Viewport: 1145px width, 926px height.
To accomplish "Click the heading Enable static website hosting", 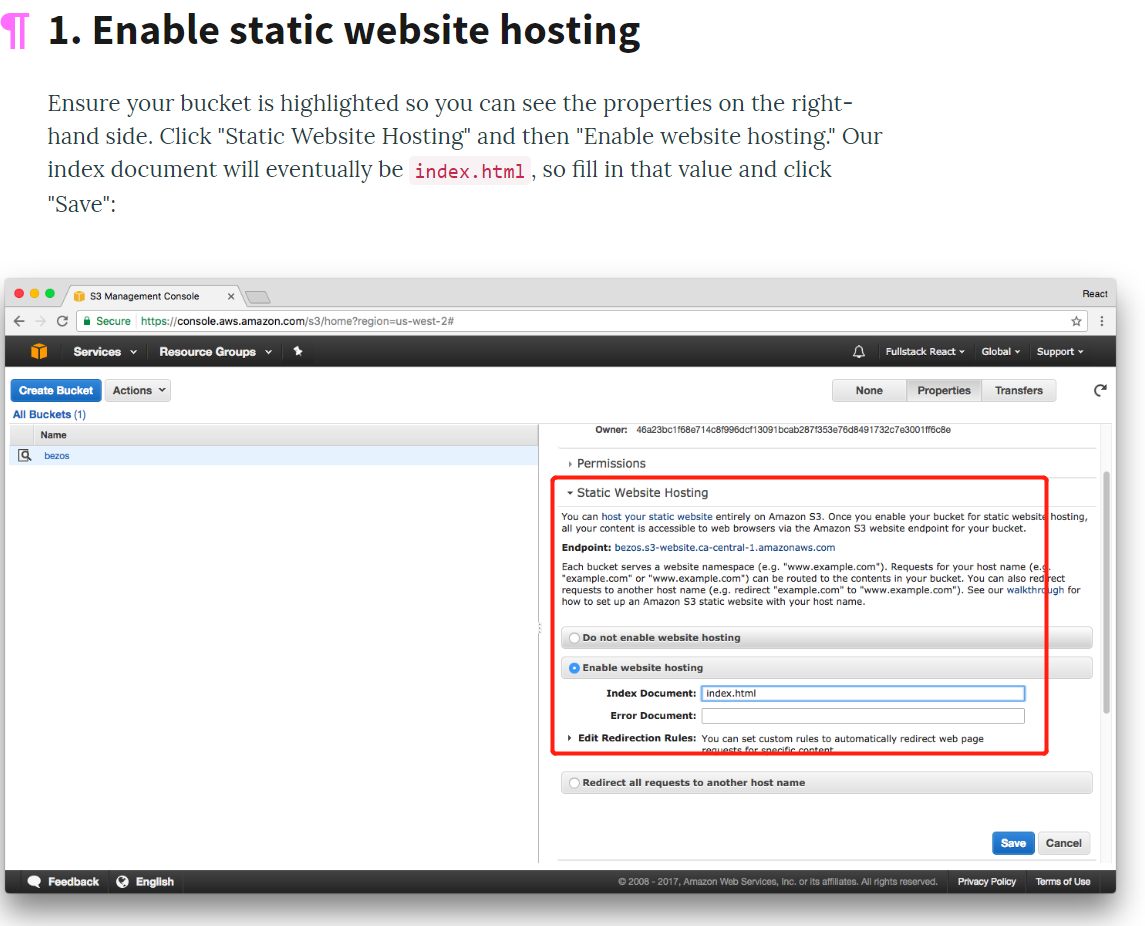I will pos(344,31).
